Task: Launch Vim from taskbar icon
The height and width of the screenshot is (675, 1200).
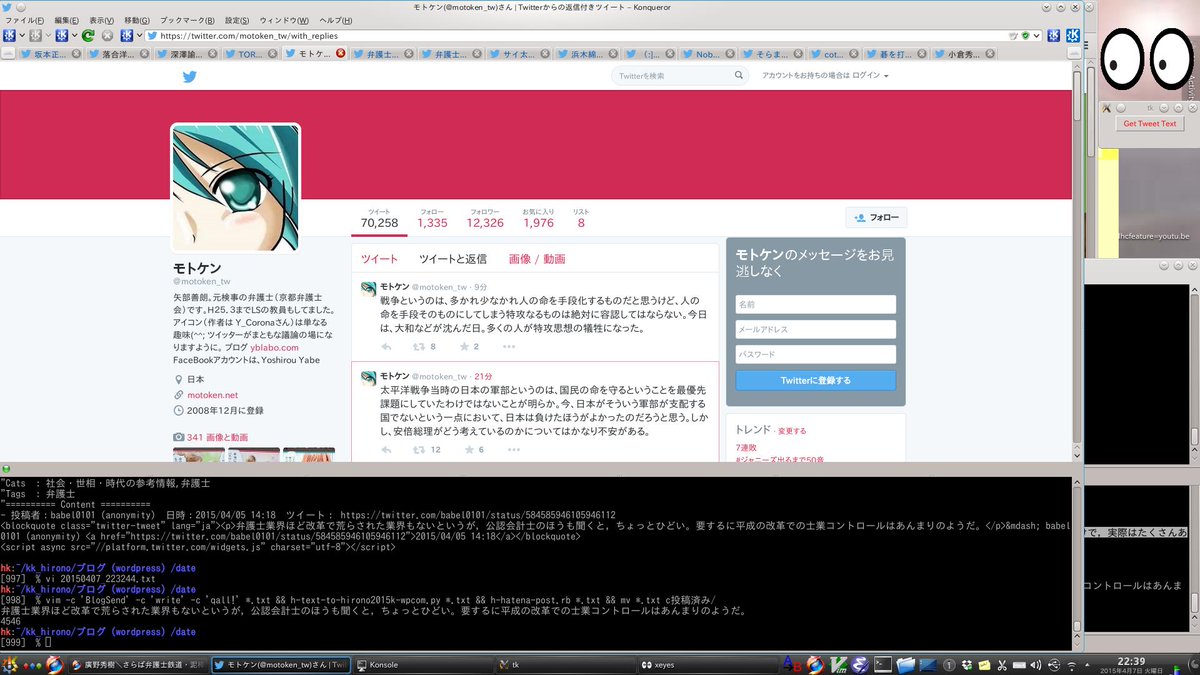Action: 839,664
